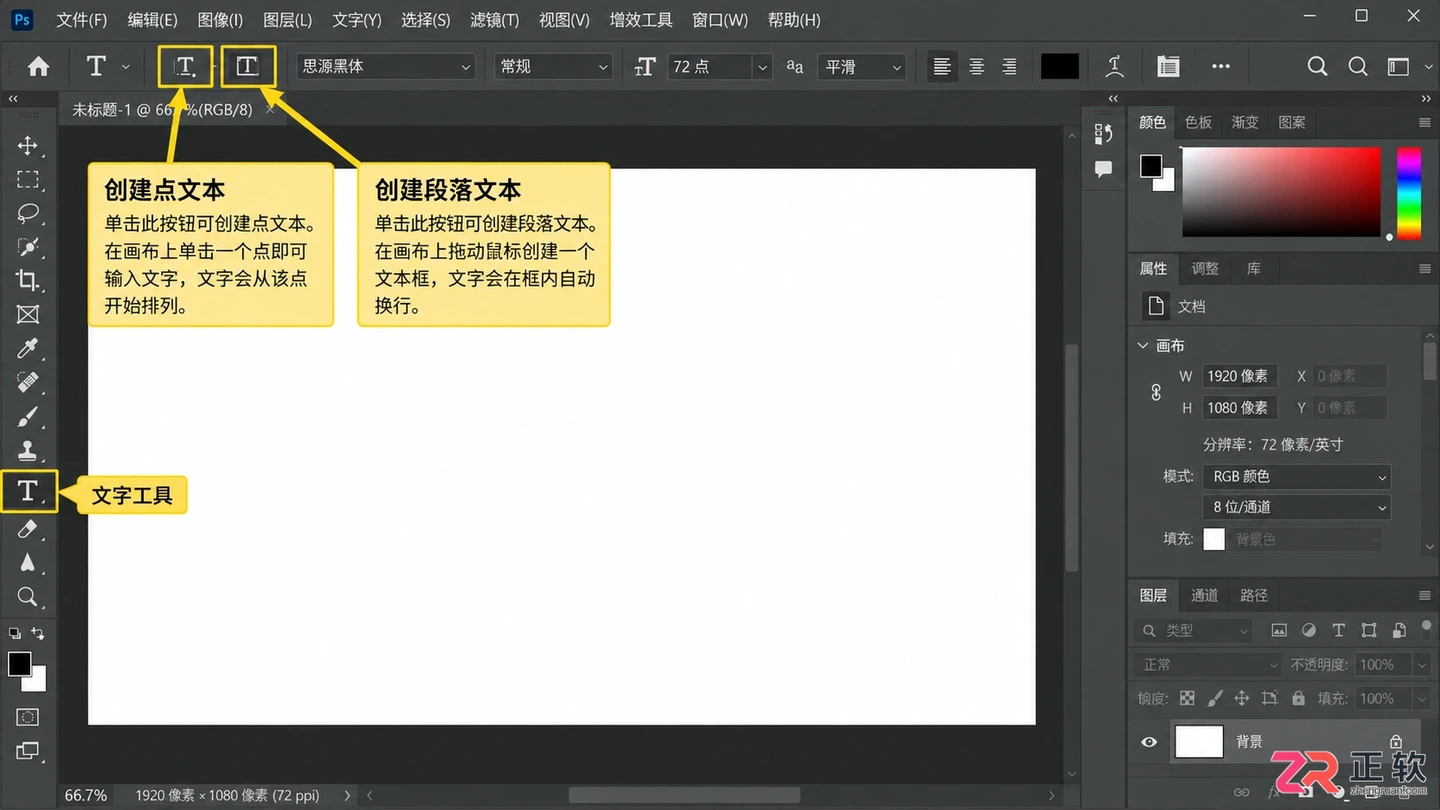Open the bit depth dropdown 8 位/通道
Screen dimensions: 1440x810
[1296, 507]
